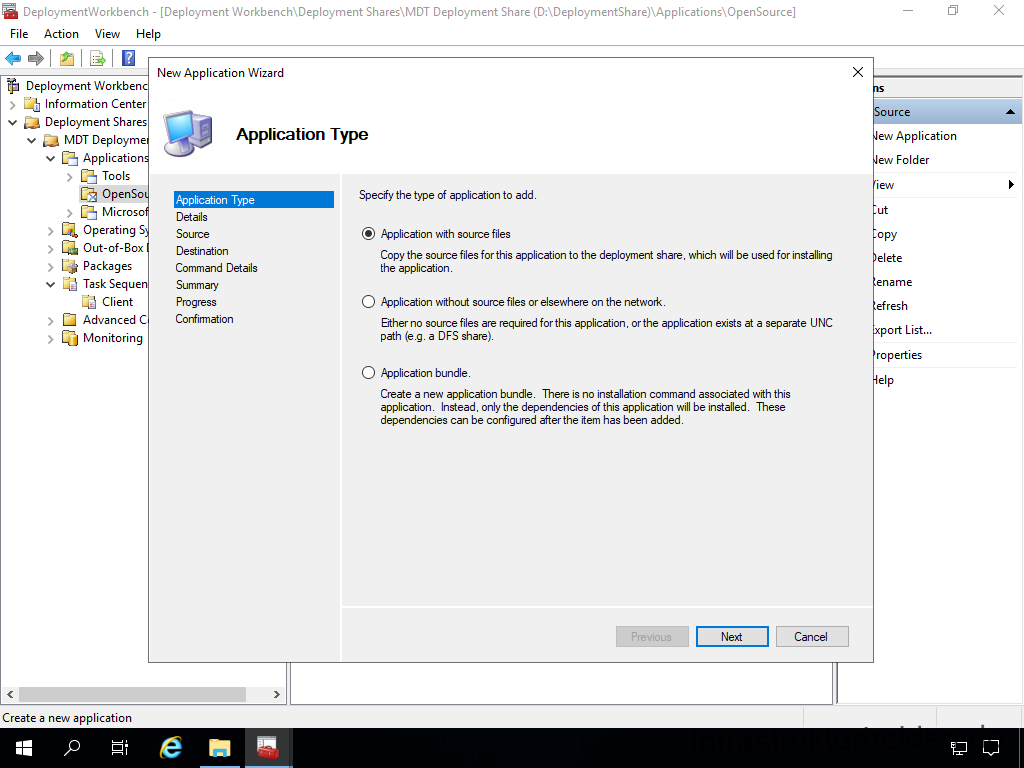
Task: Expand the Tools folder node
Action: coord(70,176)
